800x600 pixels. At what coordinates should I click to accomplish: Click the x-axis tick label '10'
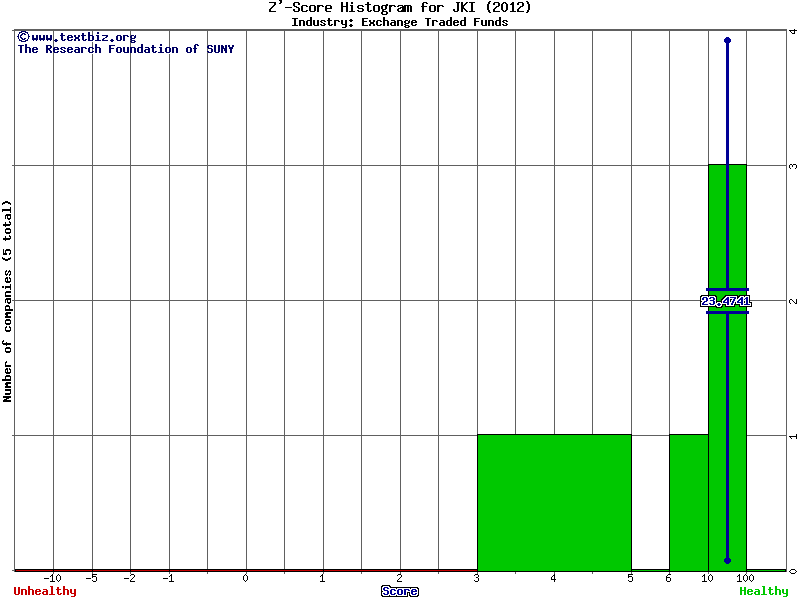pyautogui.click(x=707, y=578)
